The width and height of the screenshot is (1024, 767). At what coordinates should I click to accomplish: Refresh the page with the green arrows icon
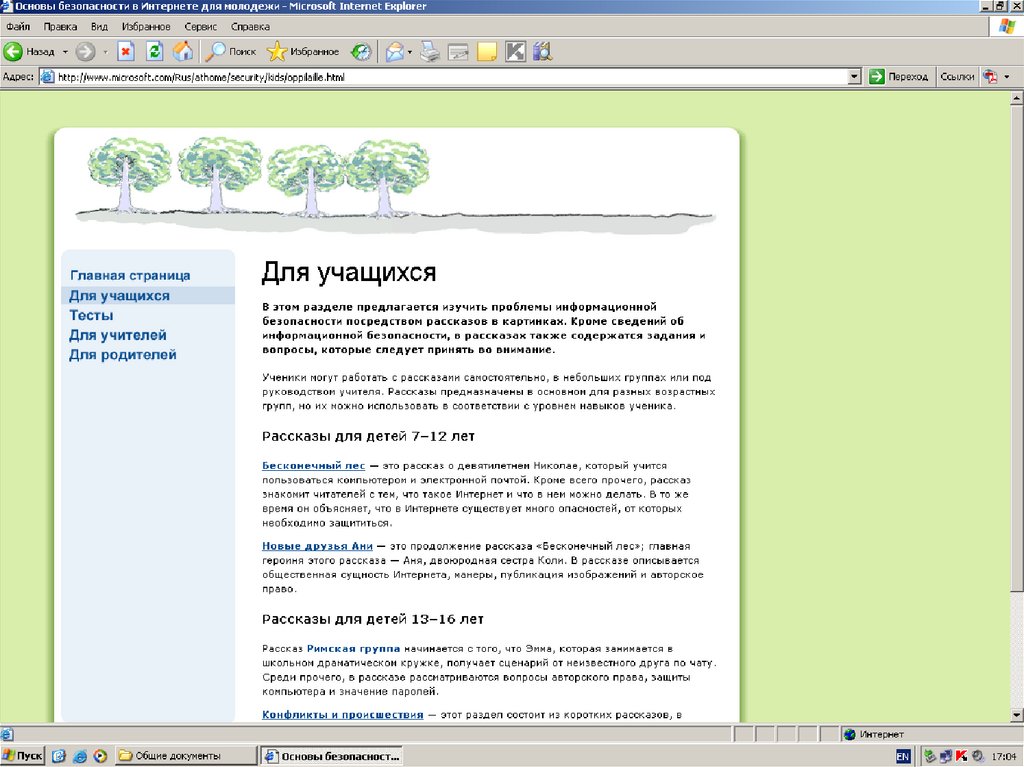click(154, 52)
